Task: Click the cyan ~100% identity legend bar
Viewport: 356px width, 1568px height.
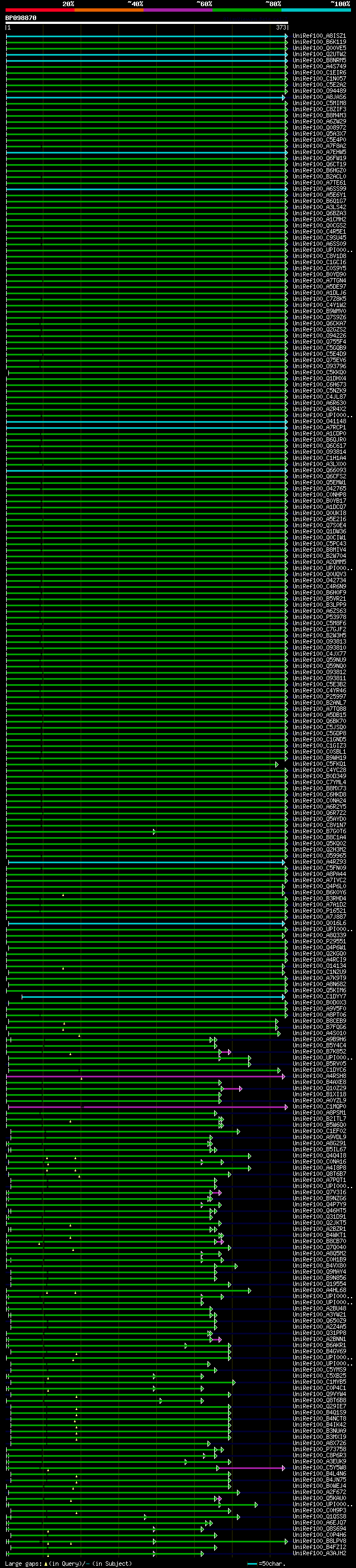Action: click(316, 10)
